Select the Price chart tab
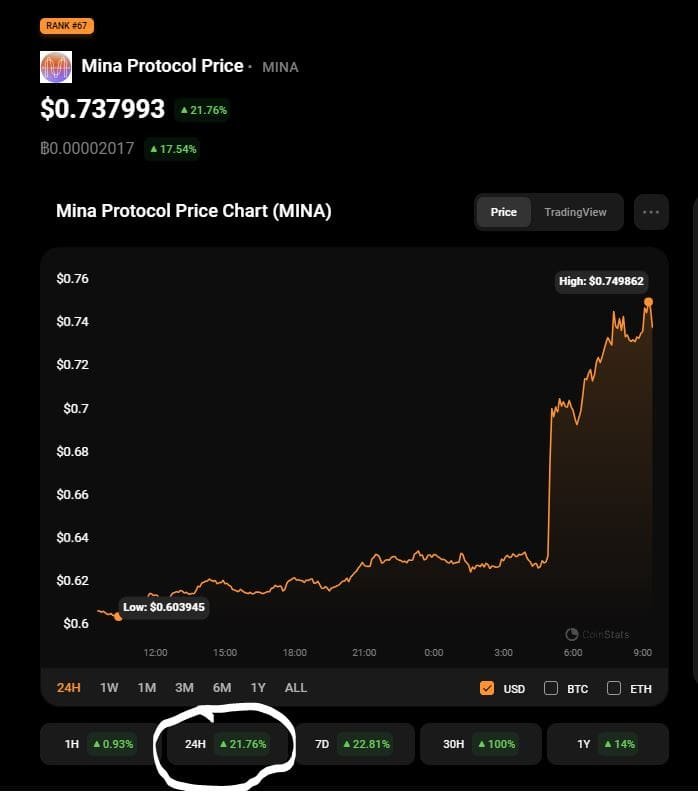Viewport: 698px width, 793px height. coord(504,212)
